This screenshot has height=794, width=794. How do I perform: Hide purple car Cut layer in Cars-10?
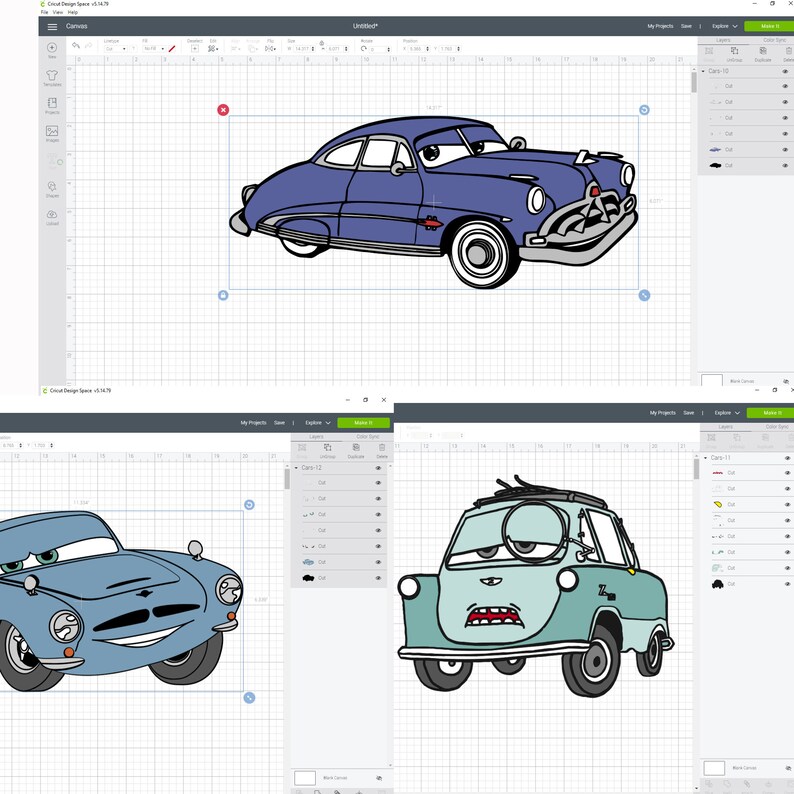(785, 150)
